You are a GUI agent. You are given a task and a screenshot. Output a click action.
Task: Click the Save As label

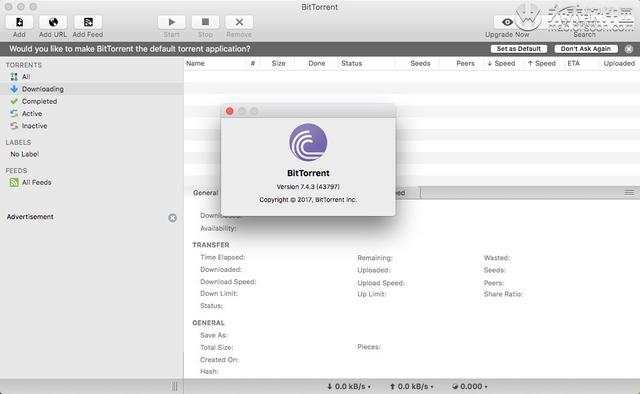[214, 335]
